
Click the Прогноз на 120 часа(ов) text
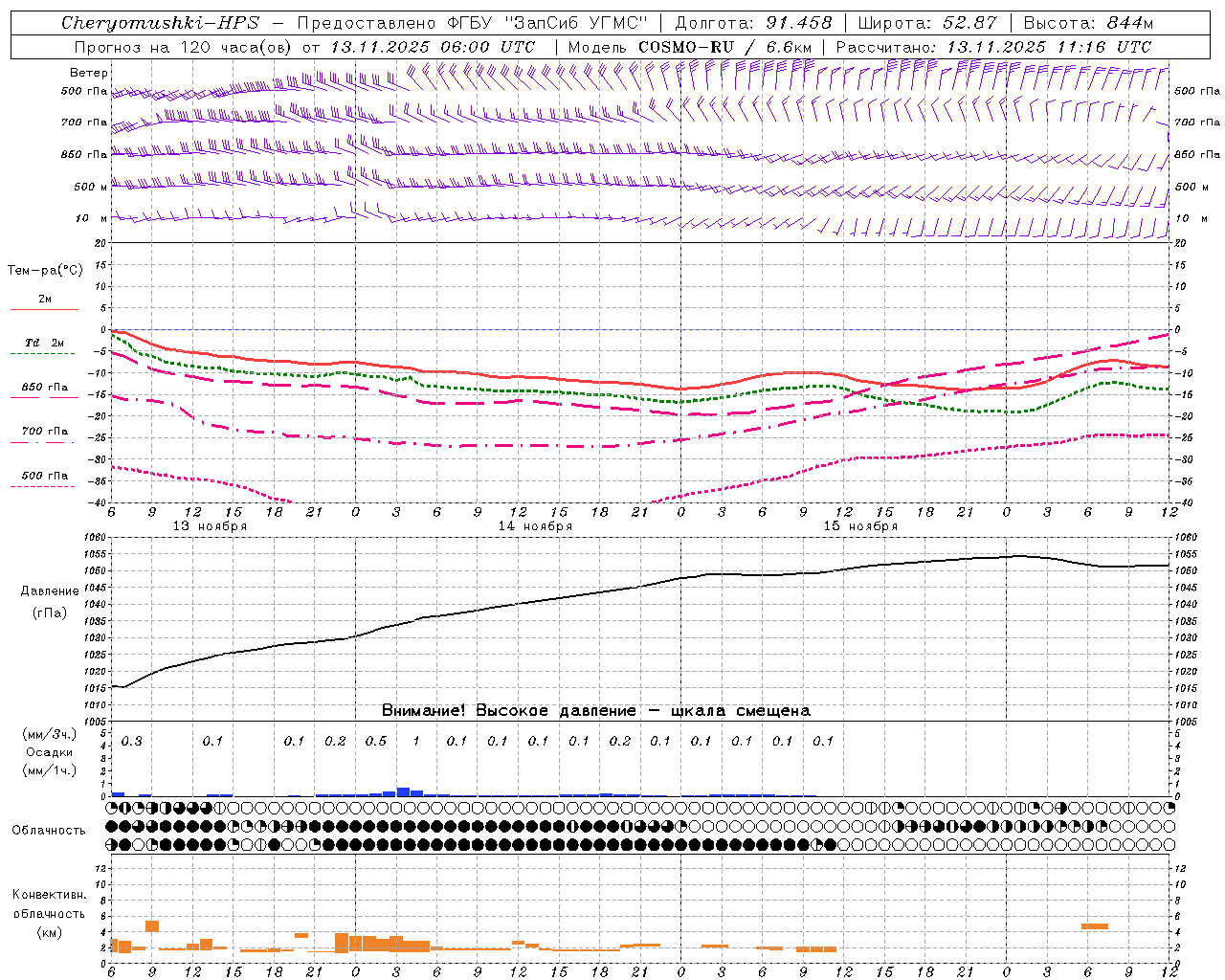point(185,47)
